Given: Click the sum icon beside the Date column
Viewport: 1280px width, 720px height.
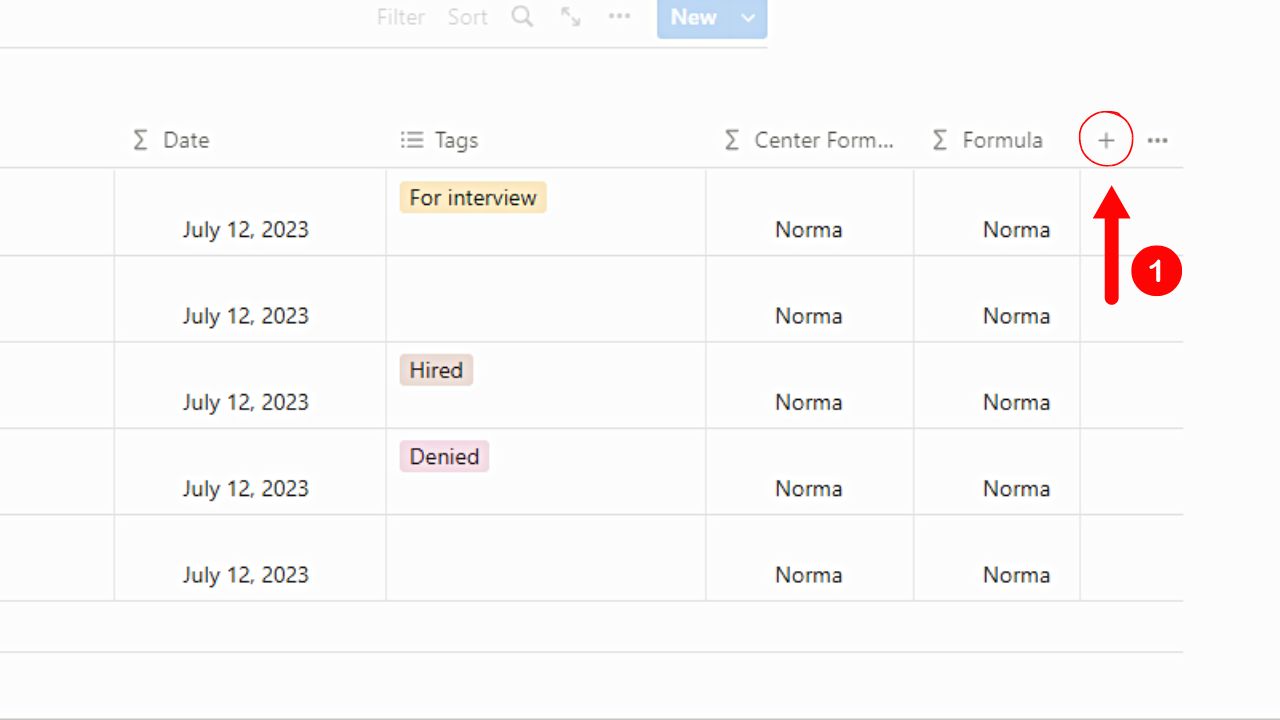Looking at the screenshot, I should click(140, 140).
